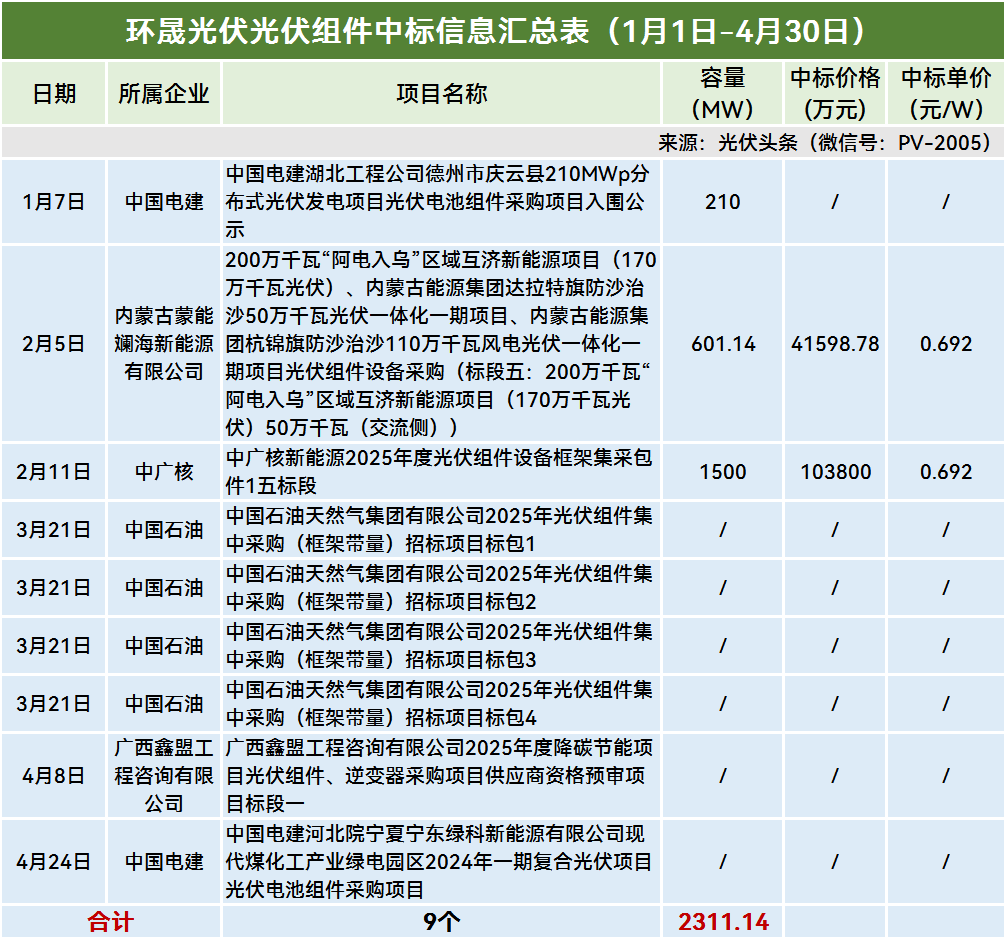Select the 河北院宁夏宁东绿科 project name cell
Viewport: 1006px width, 939px height.
click(x=439, y=861)
